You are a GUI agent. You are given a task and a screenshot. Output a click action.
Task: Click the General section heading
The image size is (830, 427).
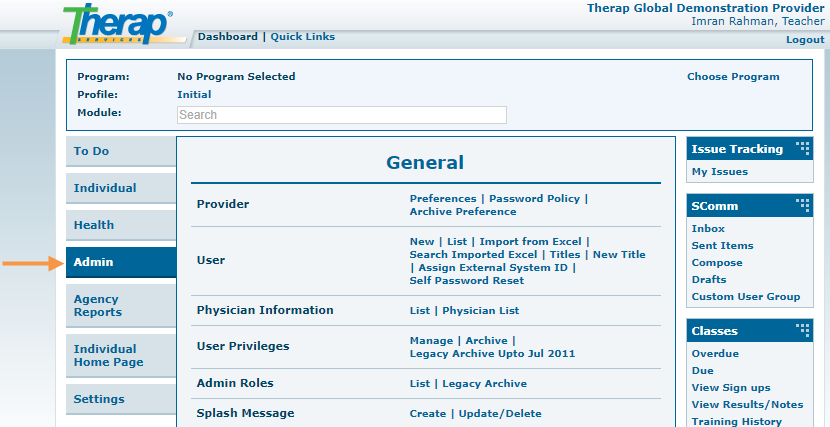[x=425, y=162]
